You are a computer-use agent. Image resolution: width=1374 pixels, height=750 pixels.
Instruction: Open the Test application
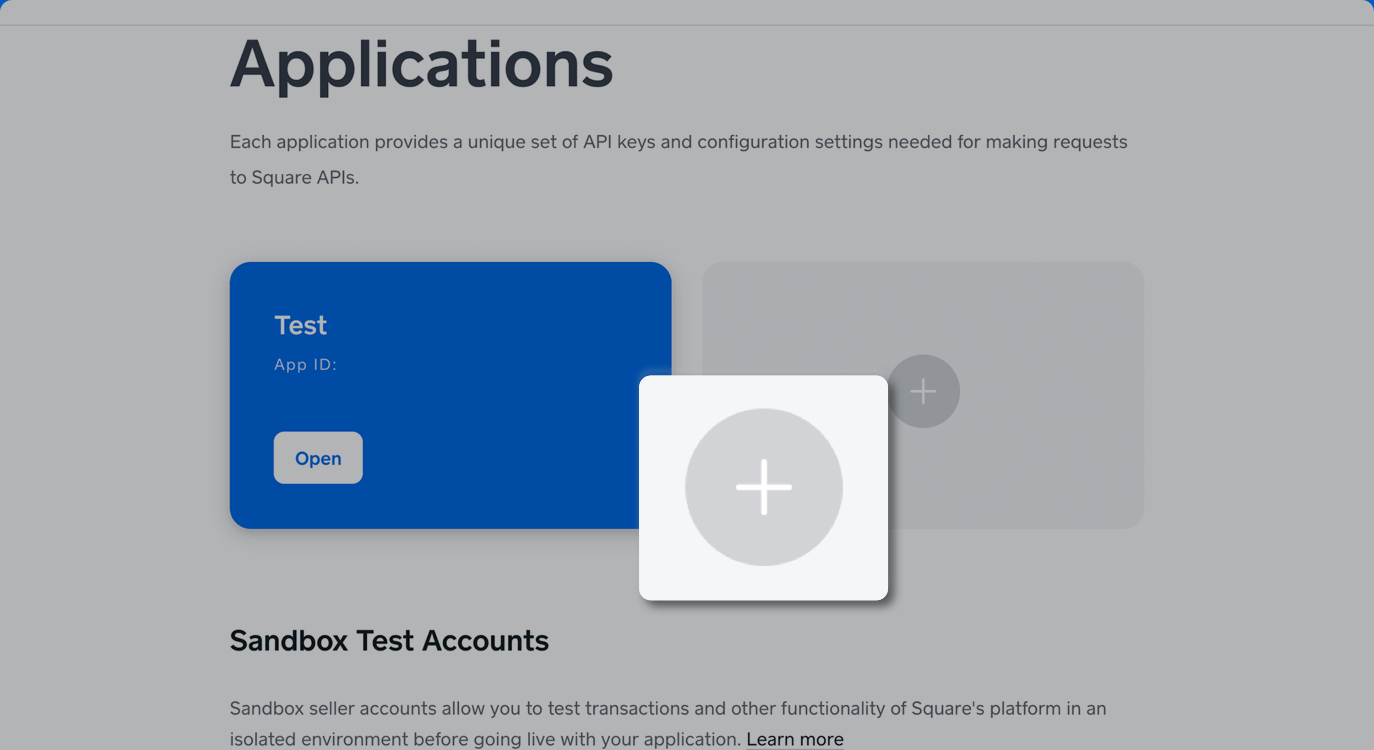tap(318, 458)
